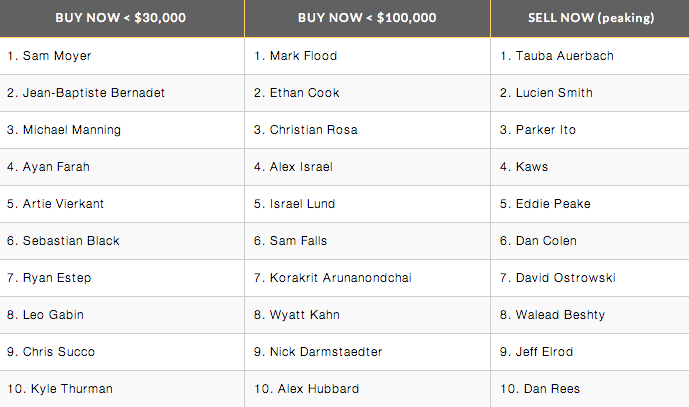
Task: Select Michael Manning's name
Action: [64, 130]
